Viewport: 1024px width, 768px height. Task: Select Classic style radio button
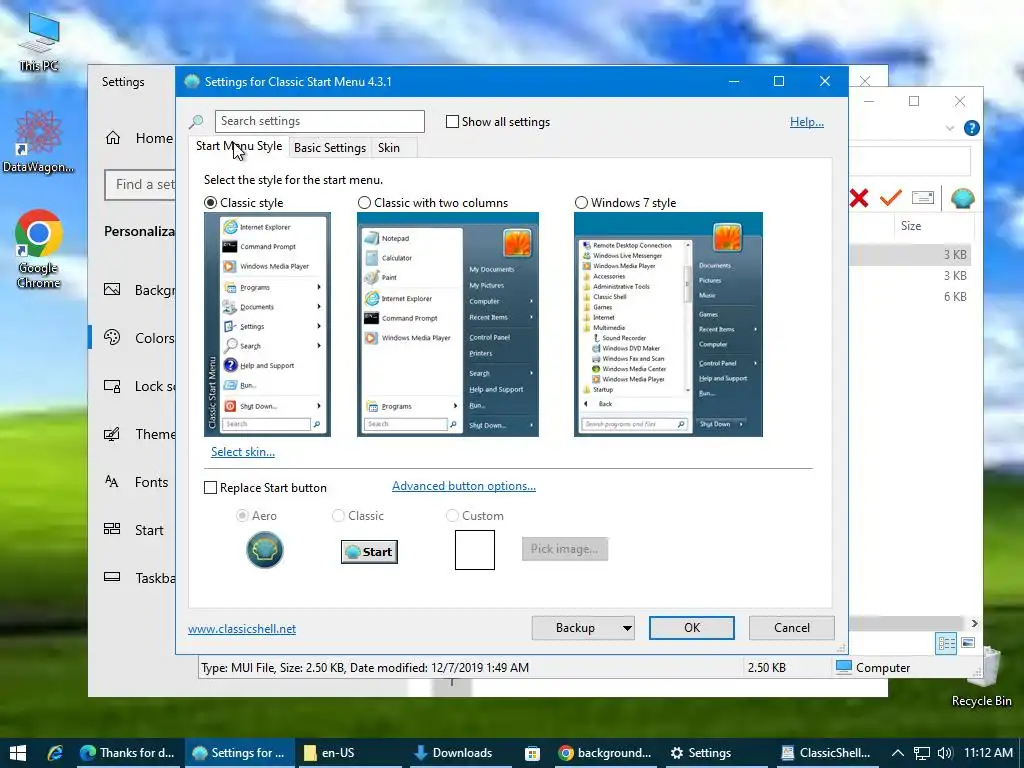coord(210,202)
